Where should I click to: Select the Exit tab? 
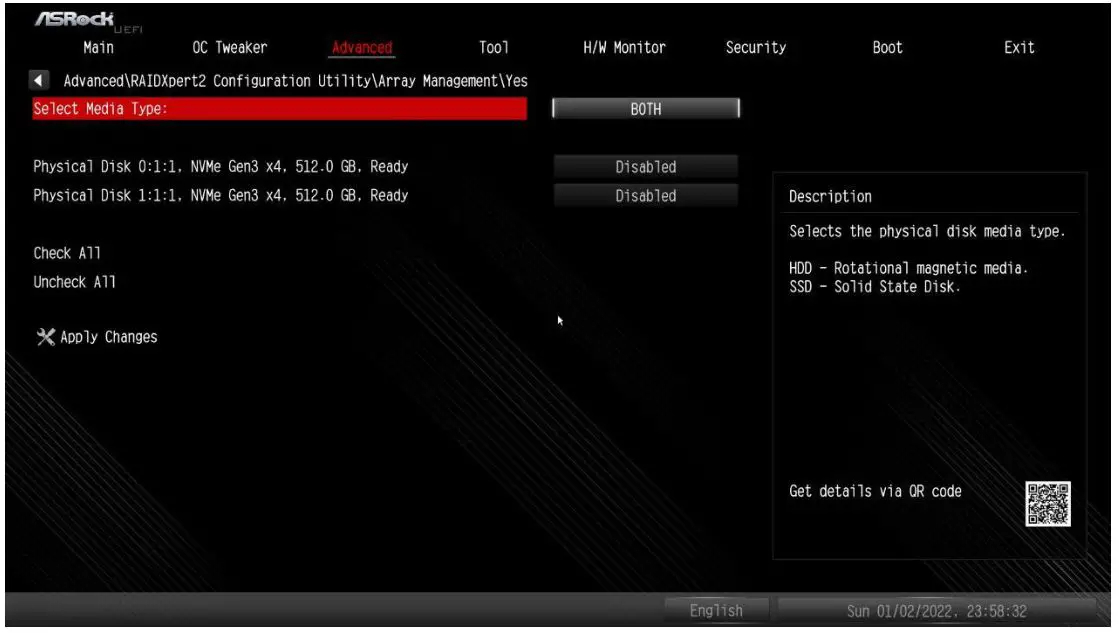point(1019,47)
